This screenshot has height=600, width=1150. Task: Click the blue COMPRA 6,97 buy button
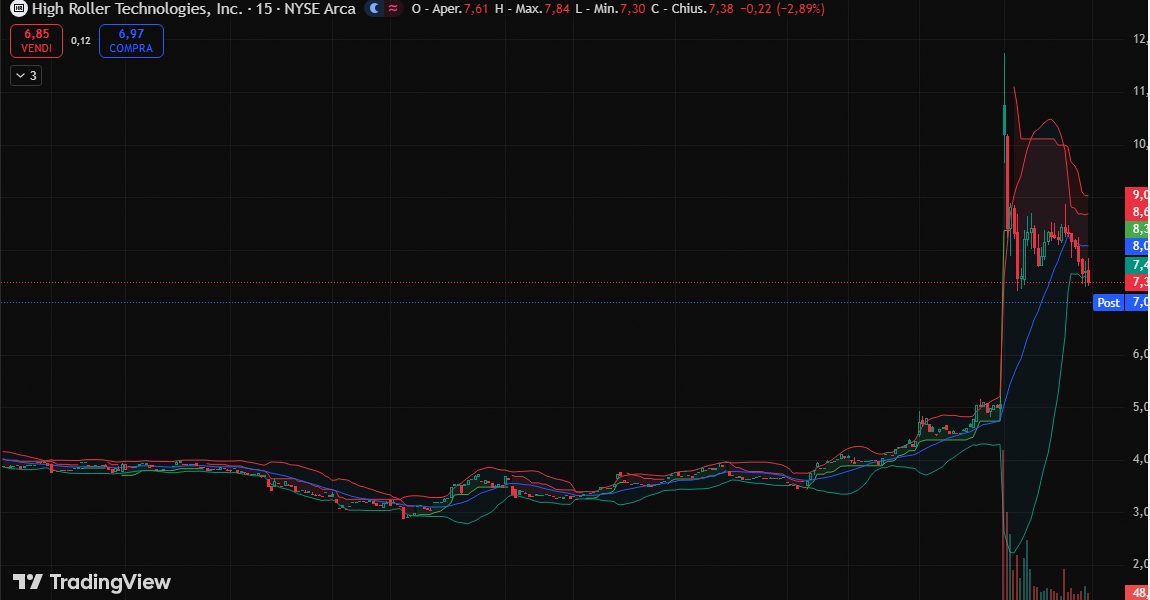coord(131,41)
